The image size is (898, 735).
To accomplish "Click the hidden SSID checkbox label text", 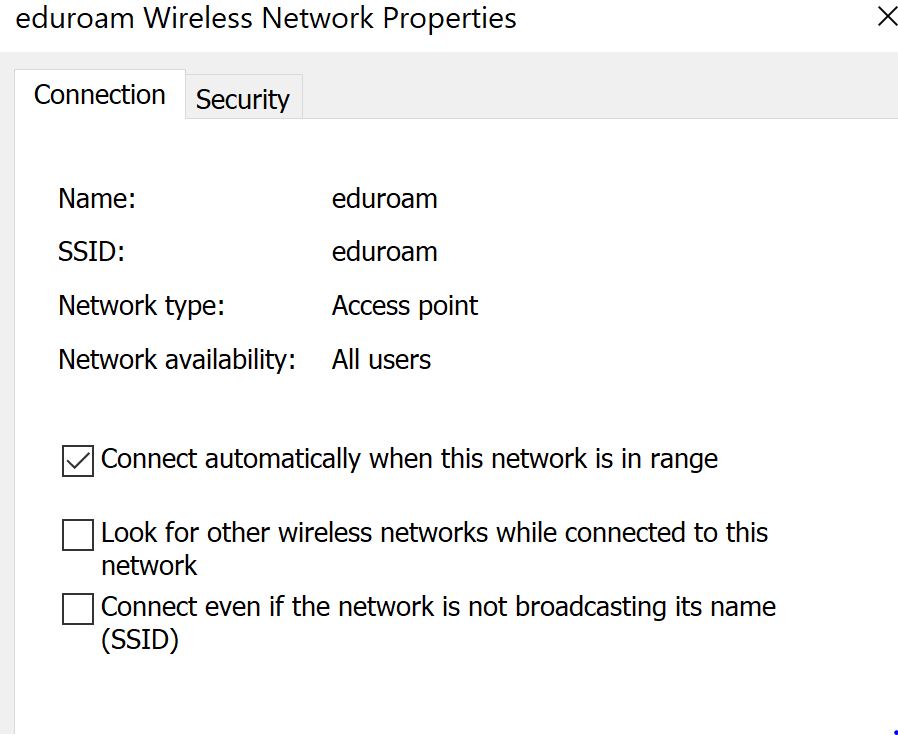I will (437, 607).
